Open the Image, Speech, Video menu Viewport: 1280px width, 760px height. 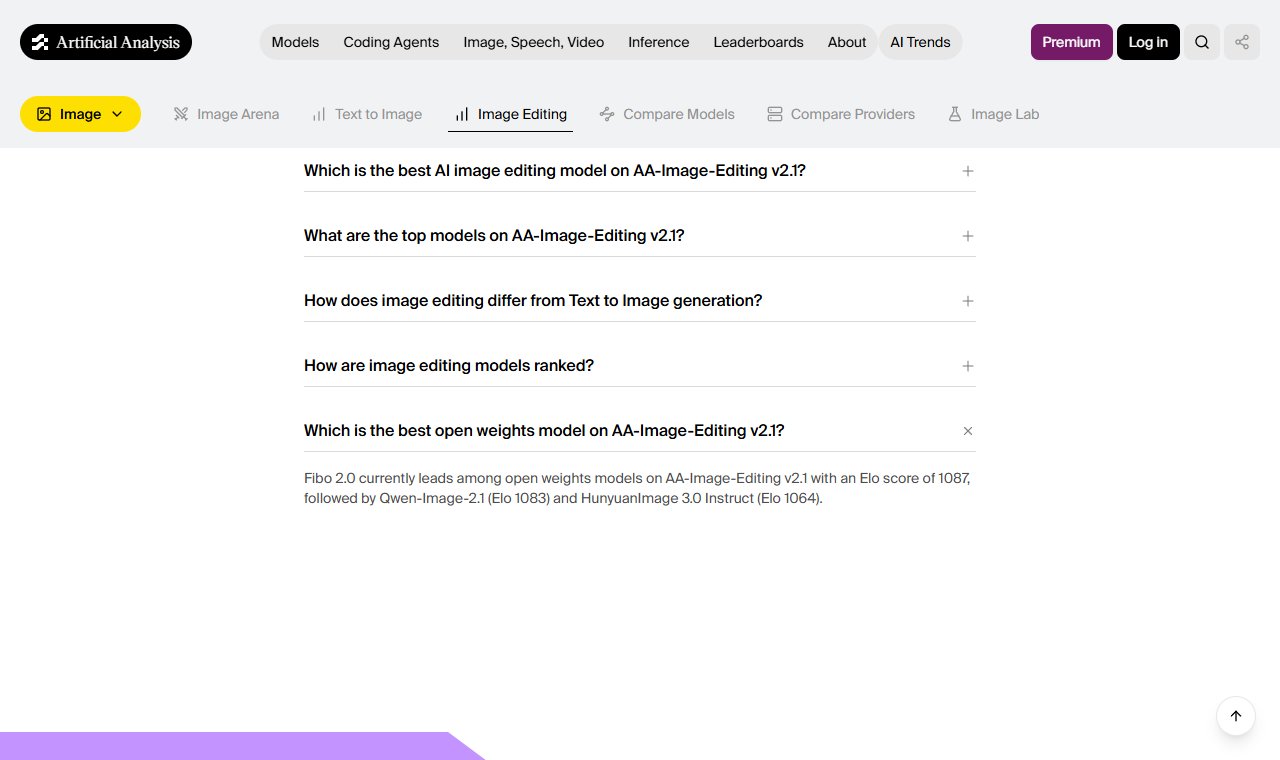click(534, 42)
